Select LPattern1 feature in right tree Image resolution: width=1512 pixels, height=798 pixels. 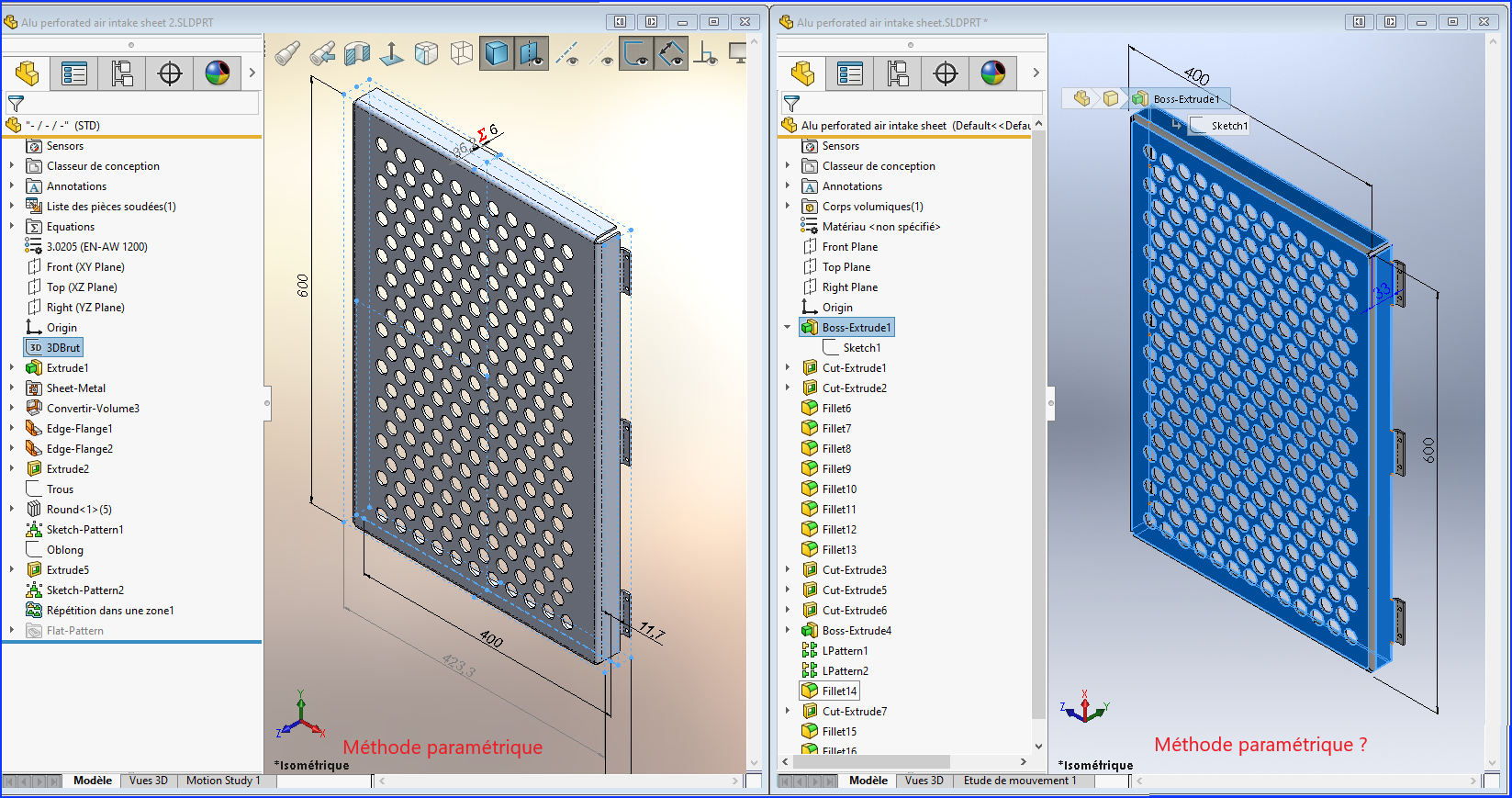pos(835,651)
